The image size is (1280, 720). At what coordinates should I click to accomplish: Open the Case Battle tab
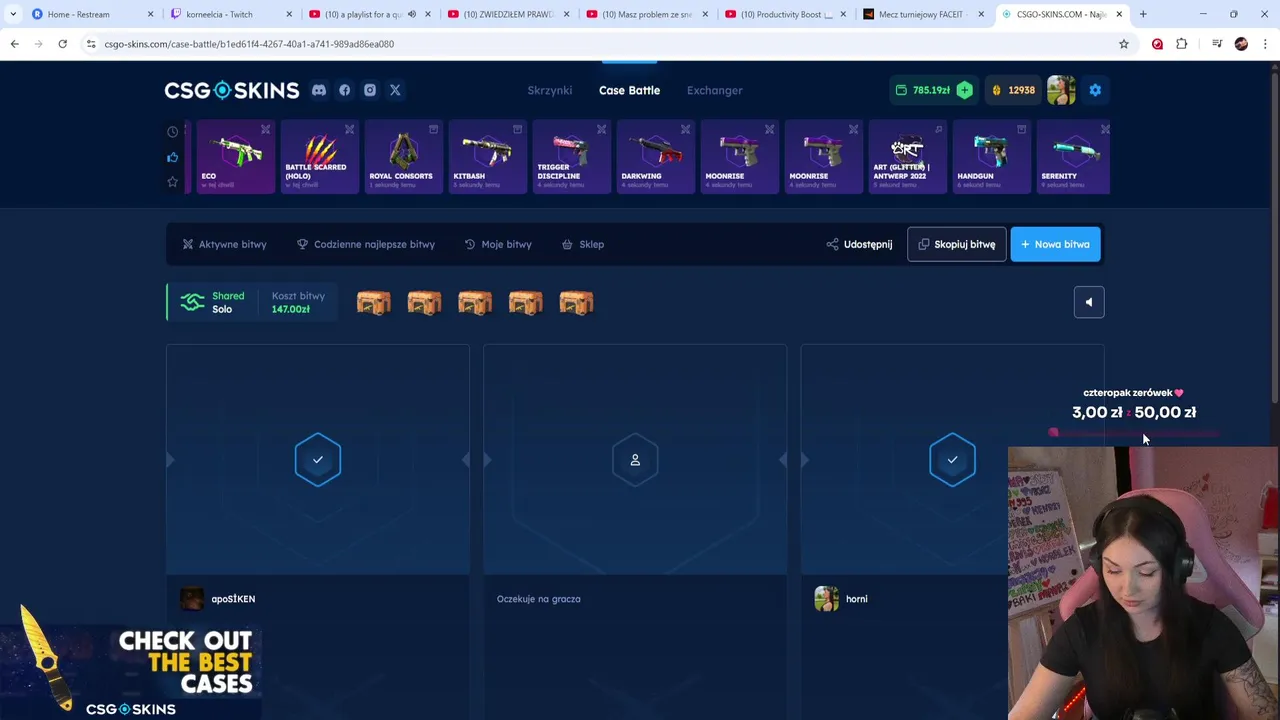click(x=629, y=90)
